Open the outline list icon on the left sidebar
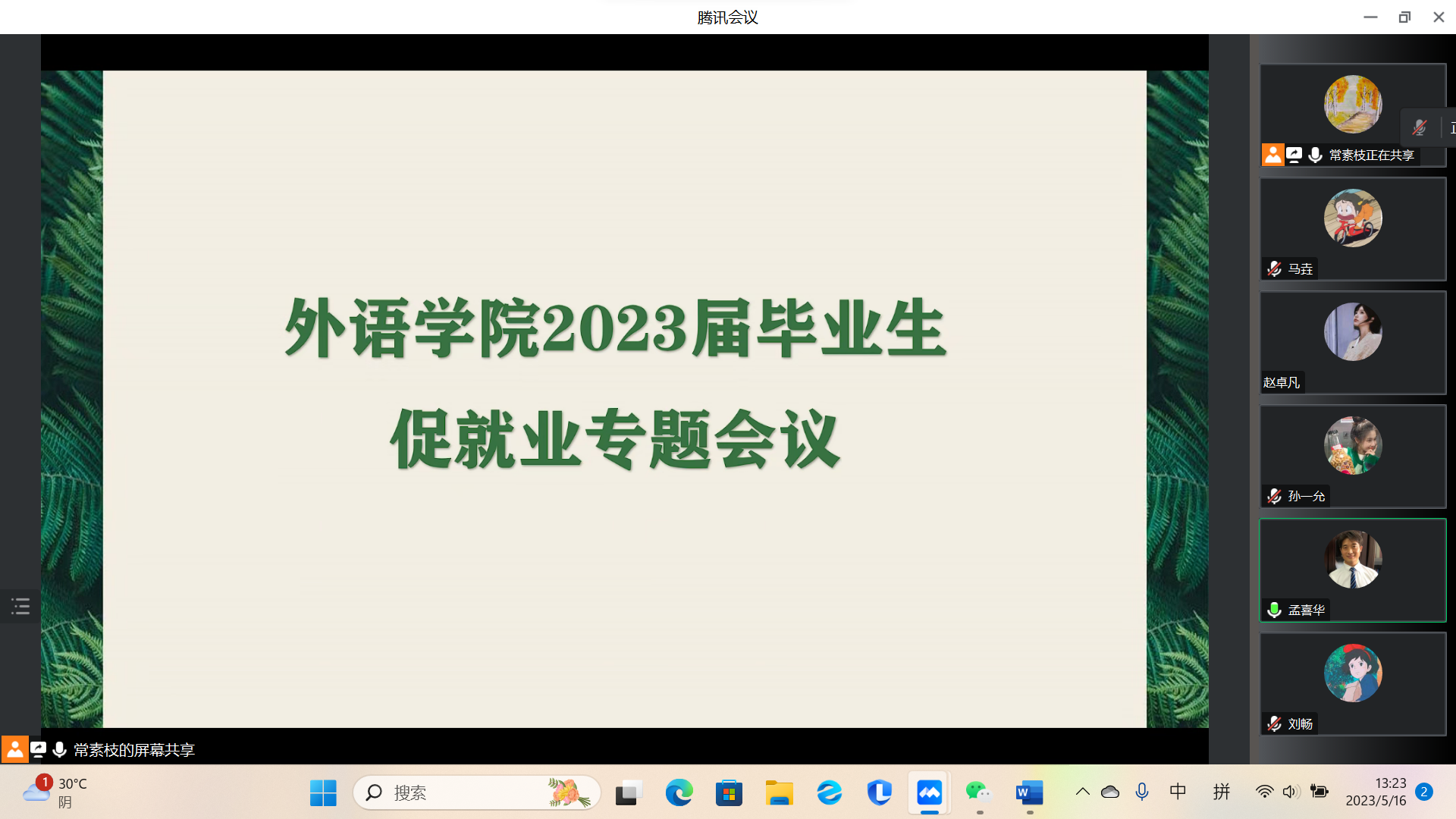1456x819 pixels. [x=20, y=606]
